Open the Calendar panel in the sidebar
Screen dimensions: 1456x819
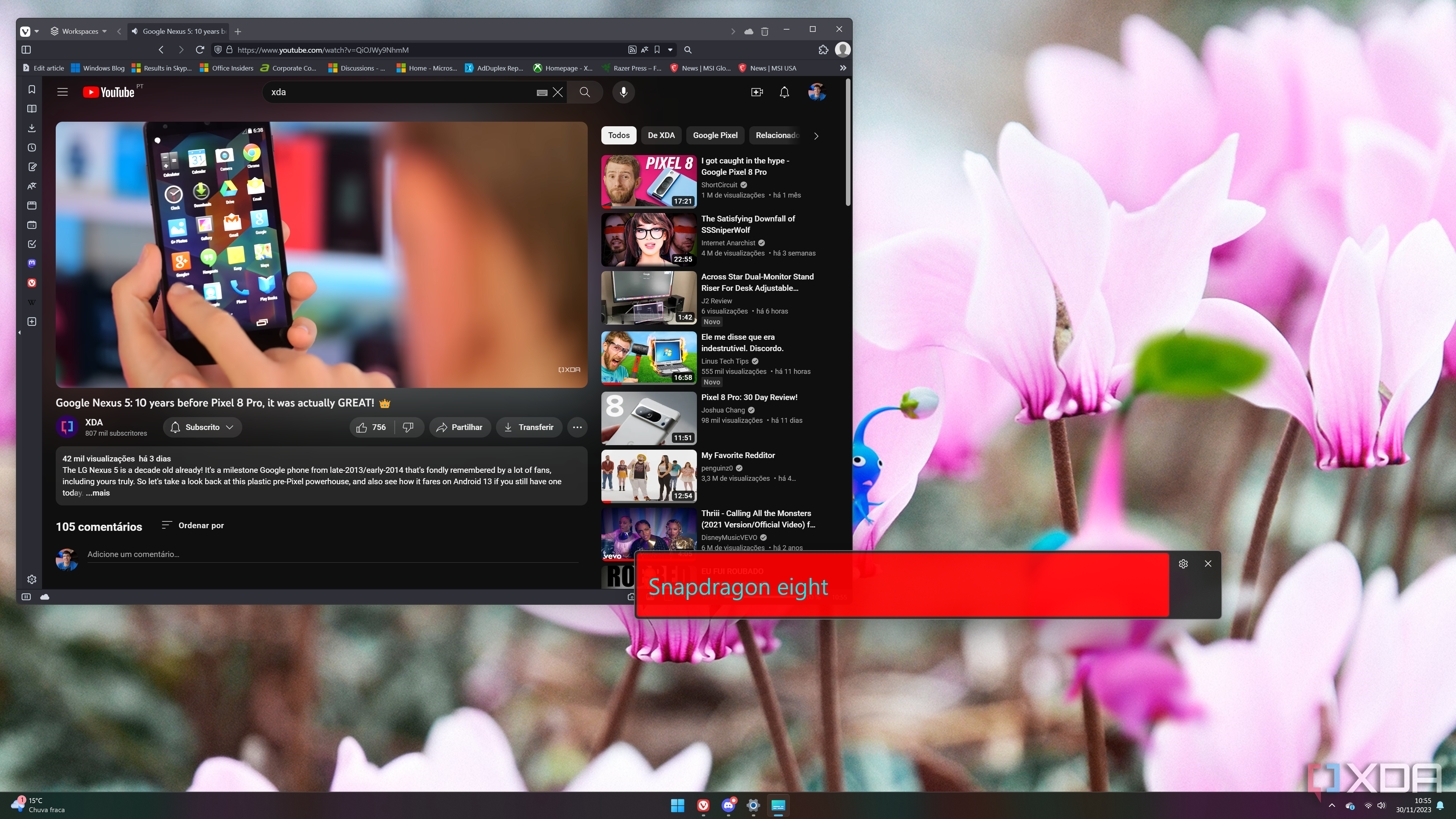point(31,225)
